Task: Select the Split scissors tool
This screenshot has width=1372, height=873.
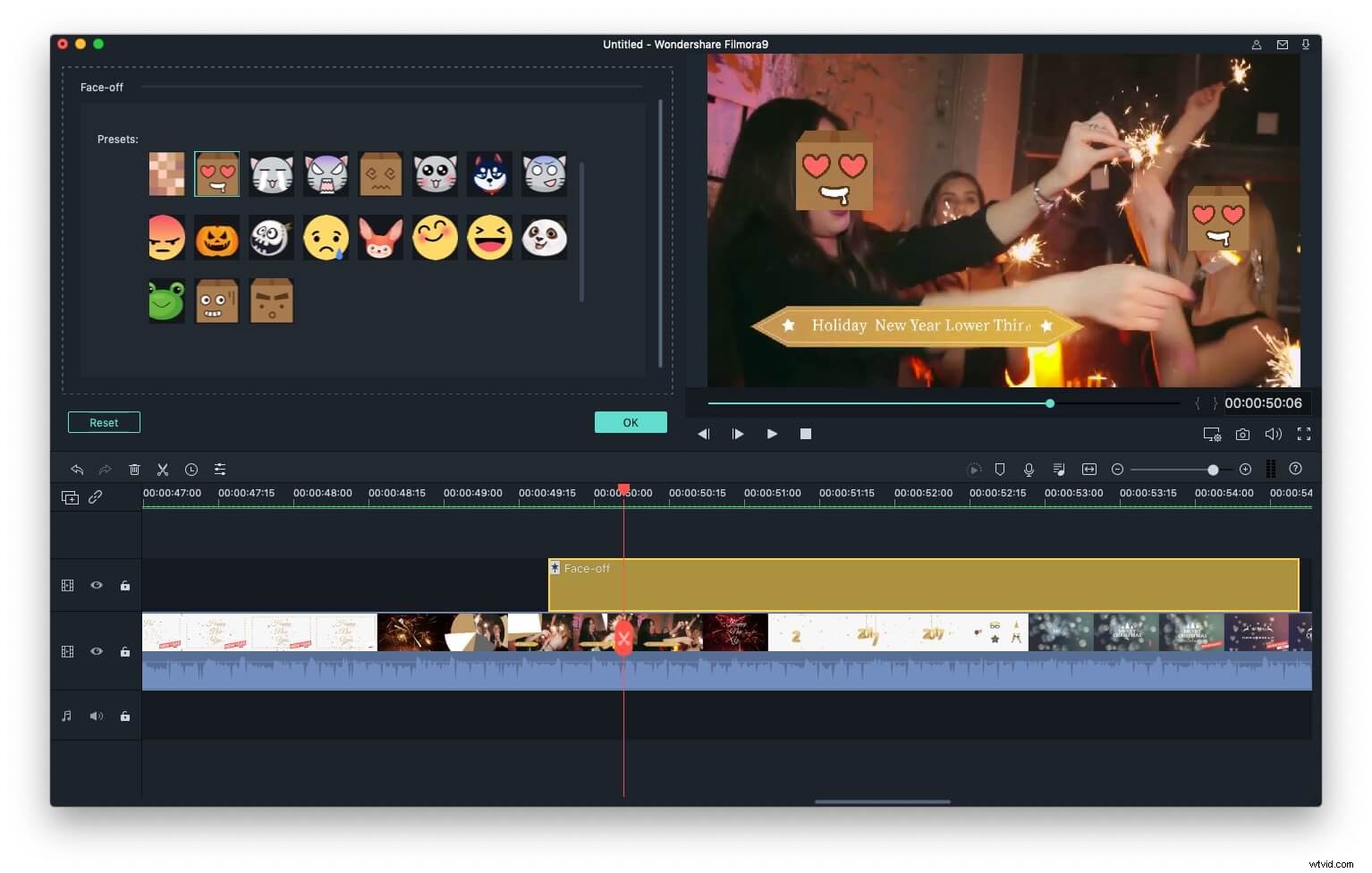Action: coord(163,469)
